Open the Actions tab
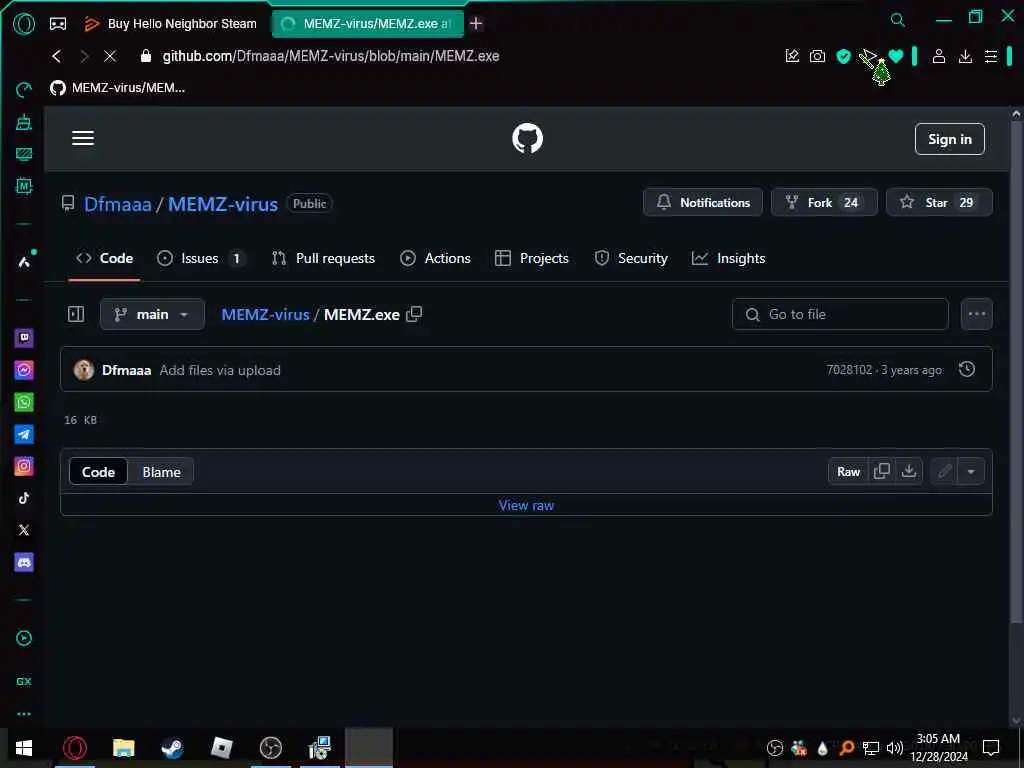 (435, 259)
